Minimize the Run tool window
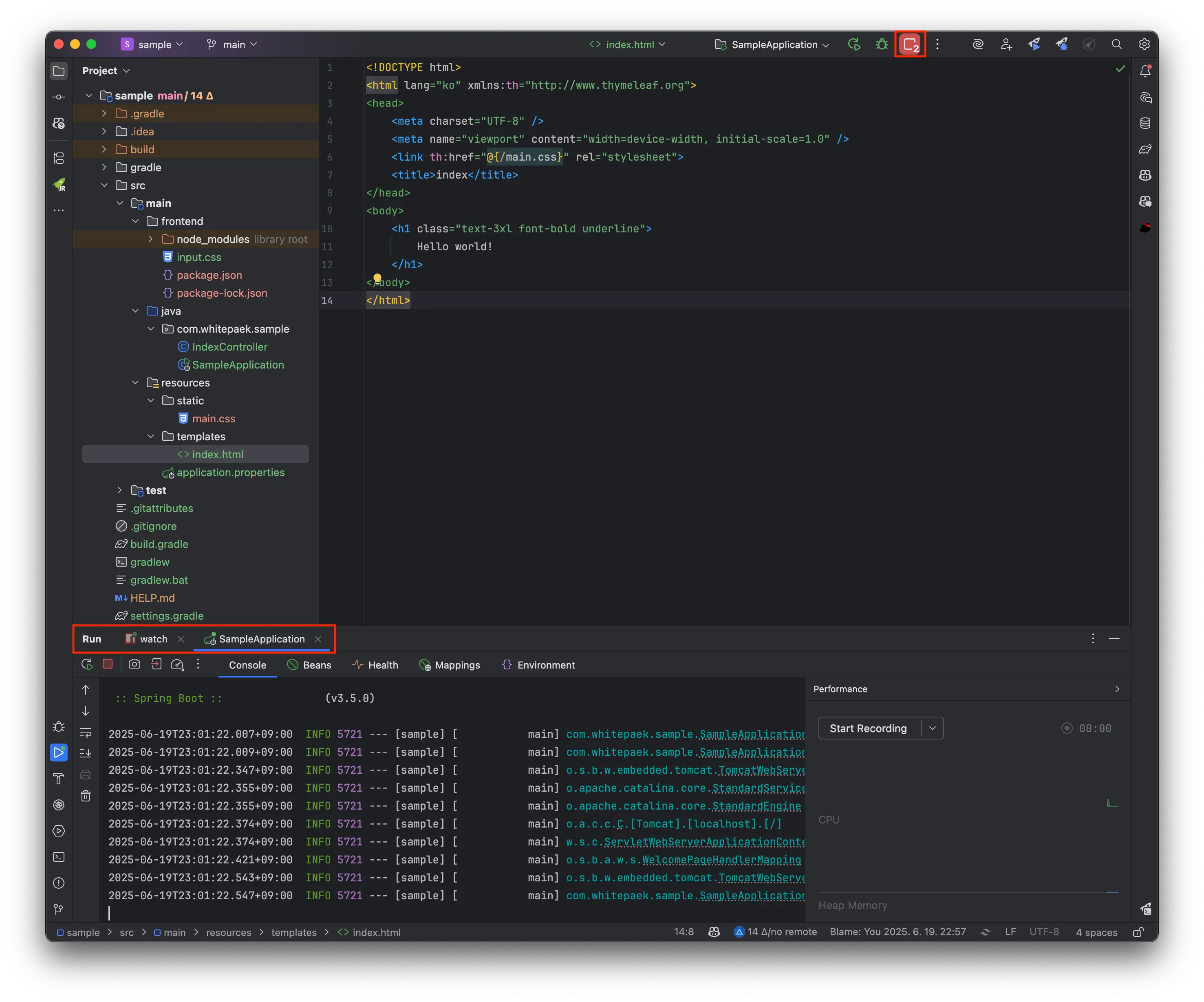1204x1002 pixels. pyautogui.click(x=1114, y=638)
